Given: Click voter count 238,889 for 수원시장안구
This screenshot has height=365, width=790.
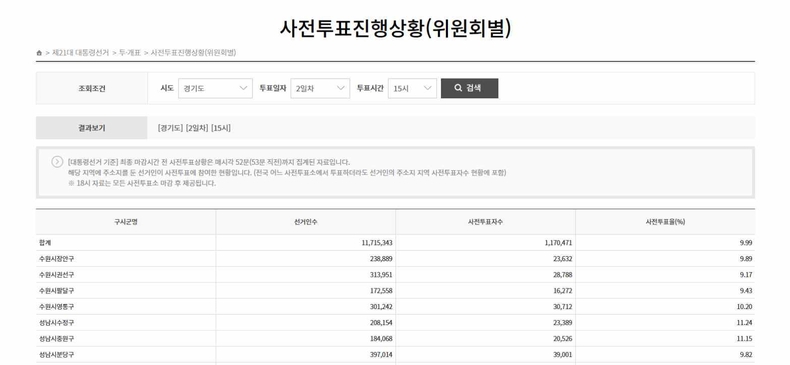Looking at the screenshot, I should tap(381, 259).
